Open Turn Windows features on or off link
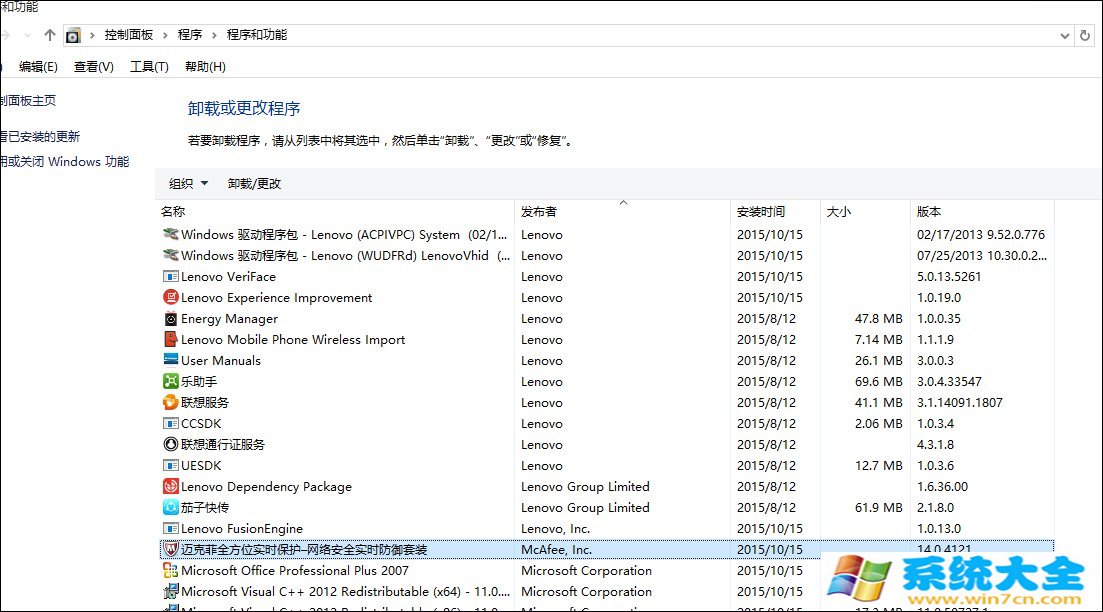 tap(65, 162)
